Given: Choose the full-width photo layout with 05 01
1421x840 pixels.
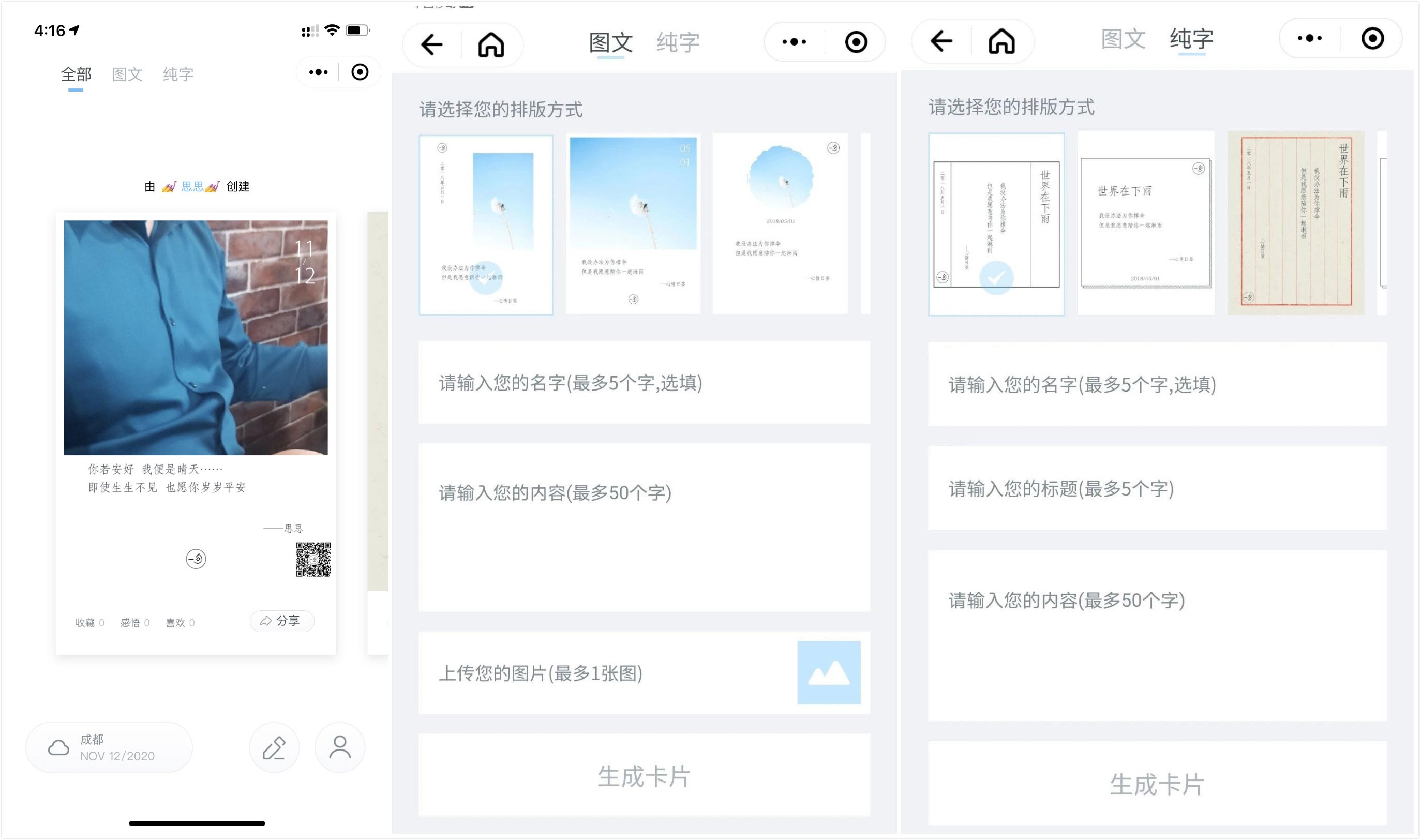Looking at the screenshot, I should pyautogui.click(x=633, y=224).
